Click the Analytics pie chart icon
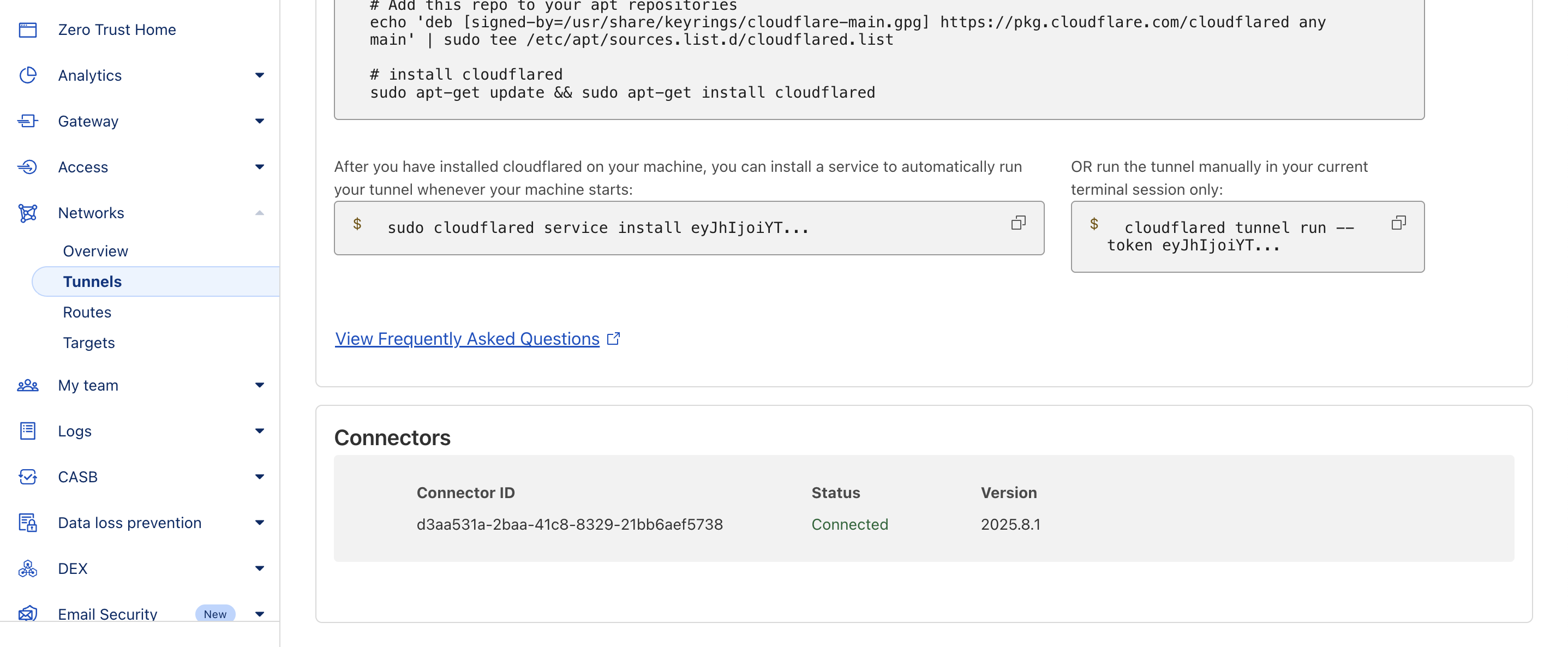The image size is (1568, 647). pyautogui.click(x=28, y=75)
